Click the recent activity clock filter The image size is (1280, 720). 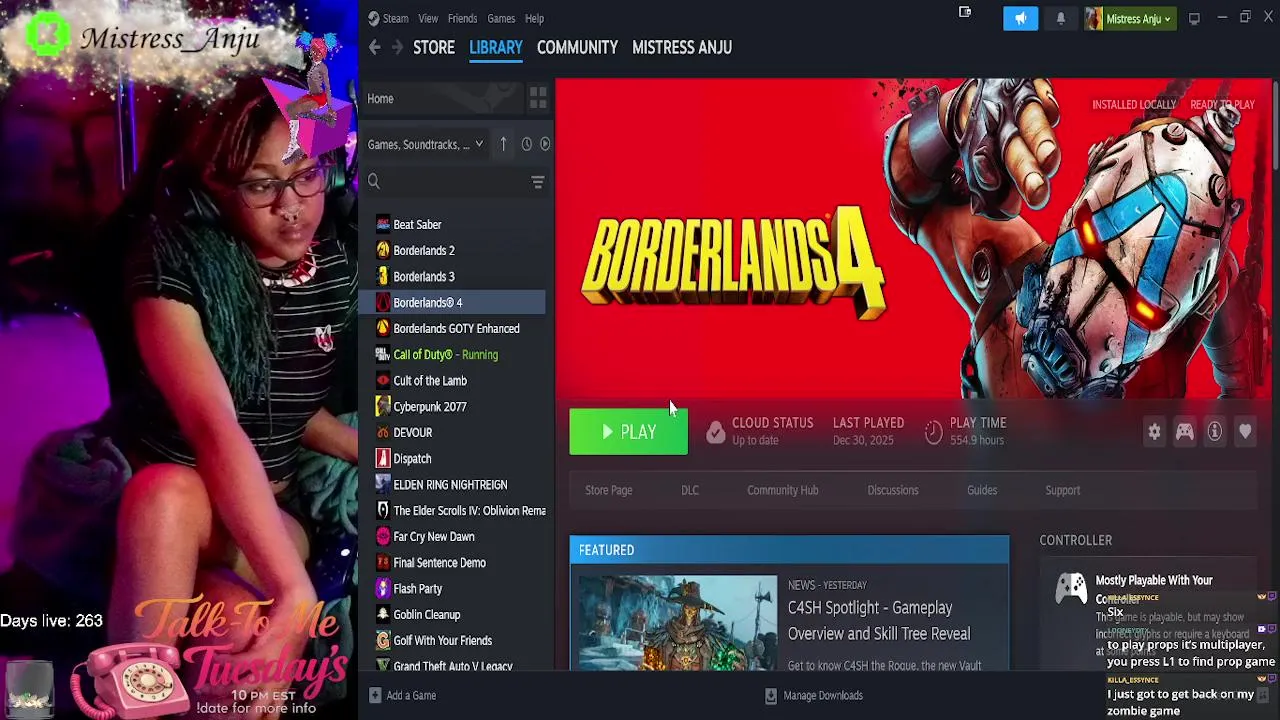coord(526,144)
